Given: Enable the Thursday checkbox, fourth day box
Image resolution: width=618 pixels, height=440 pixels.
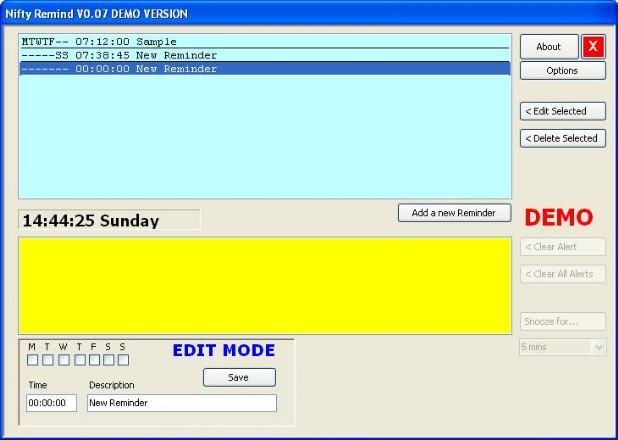Looking at the screenshot, I should tap(80, 360).
